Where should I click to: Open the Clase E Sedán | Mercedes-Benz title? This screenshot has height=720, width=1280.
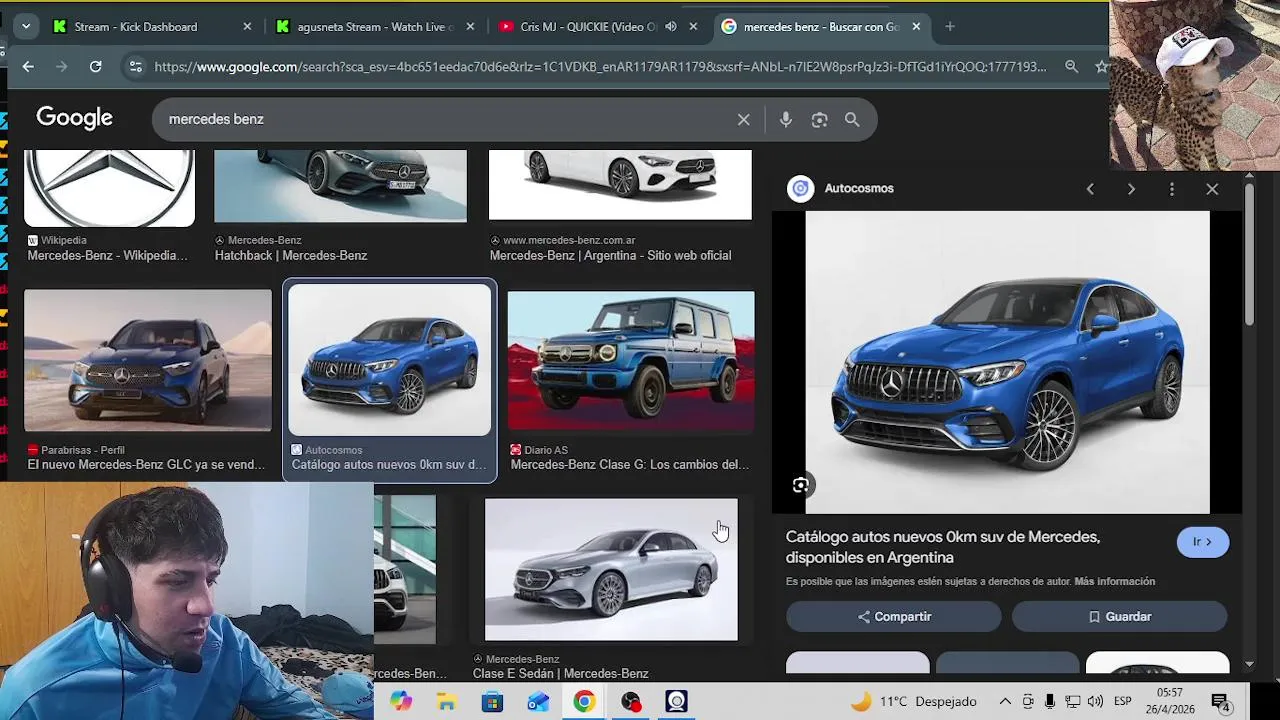(561, 673)
